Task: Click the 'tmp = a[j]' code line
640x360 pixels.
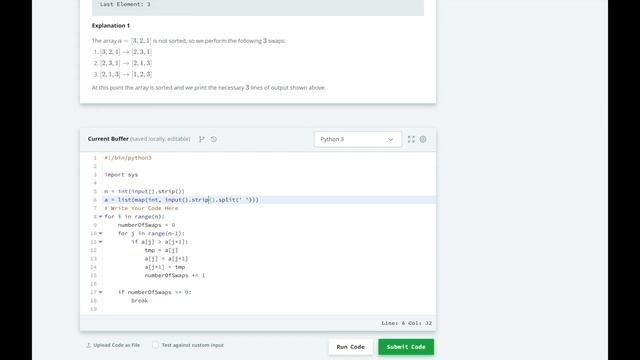Action: pyautogui.click(x=161, y=250)
